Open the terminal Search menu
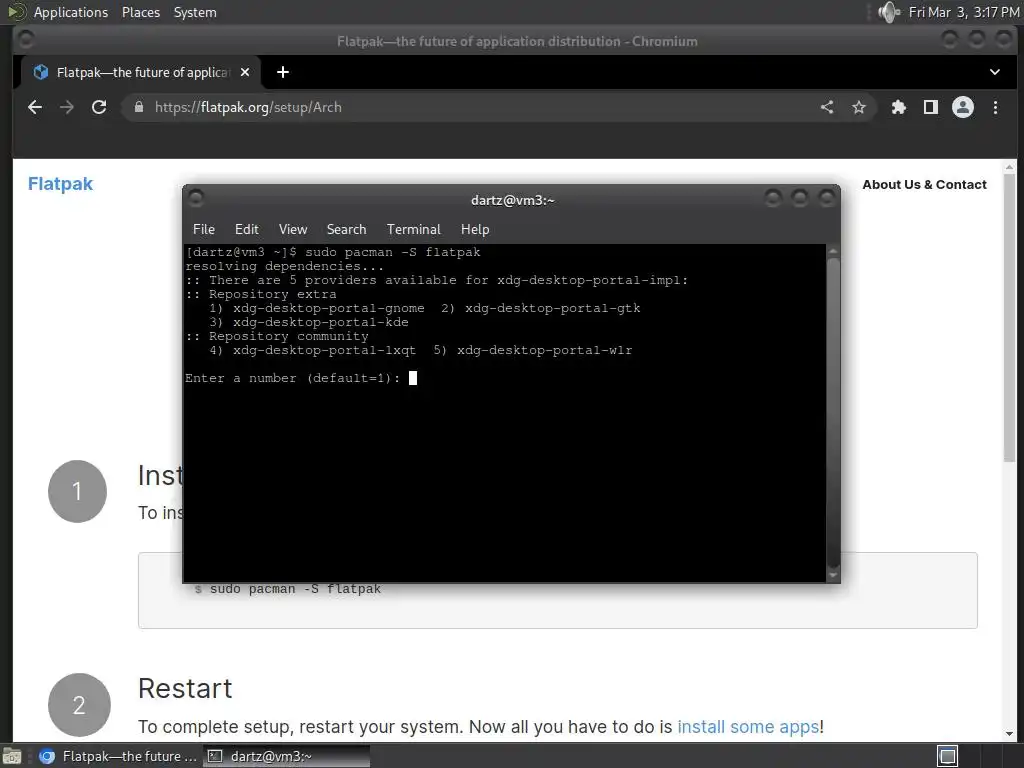Image resolution: width=1024 pixels, height=768 pixels. coord(346,229)
